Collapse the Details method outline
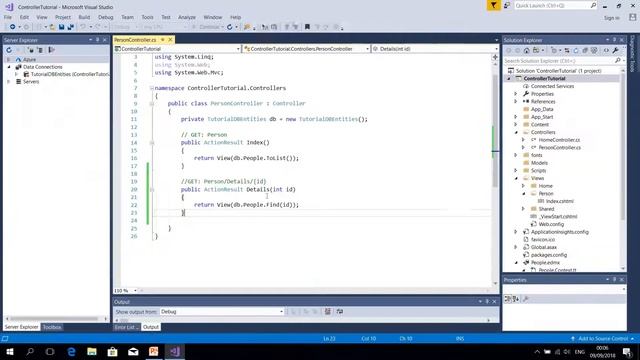The width and height of the screenshot is (640, 360). tap(151, 189)
